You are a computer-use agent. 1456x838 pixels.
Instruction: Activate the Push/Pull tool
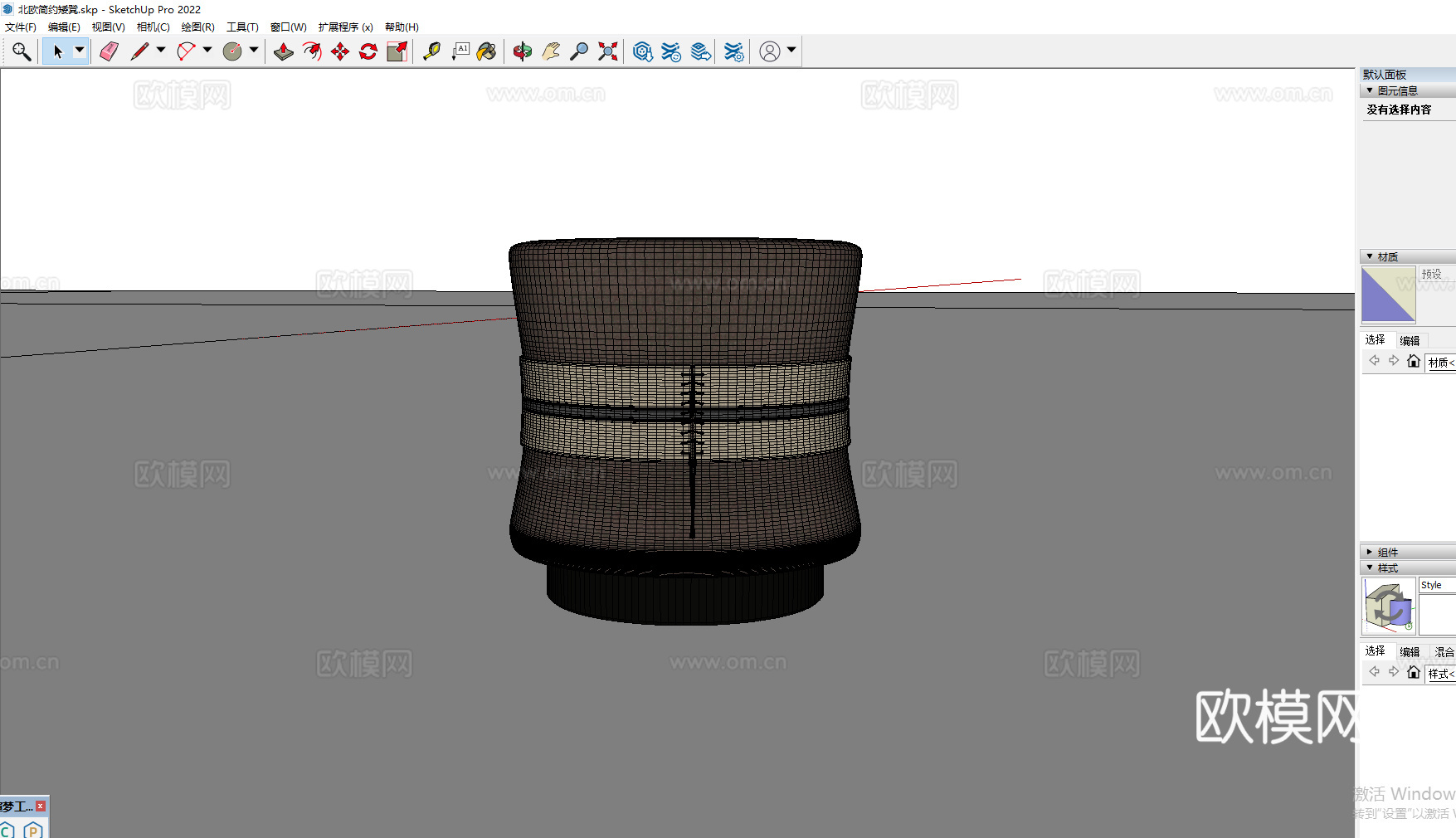[284, 51]
